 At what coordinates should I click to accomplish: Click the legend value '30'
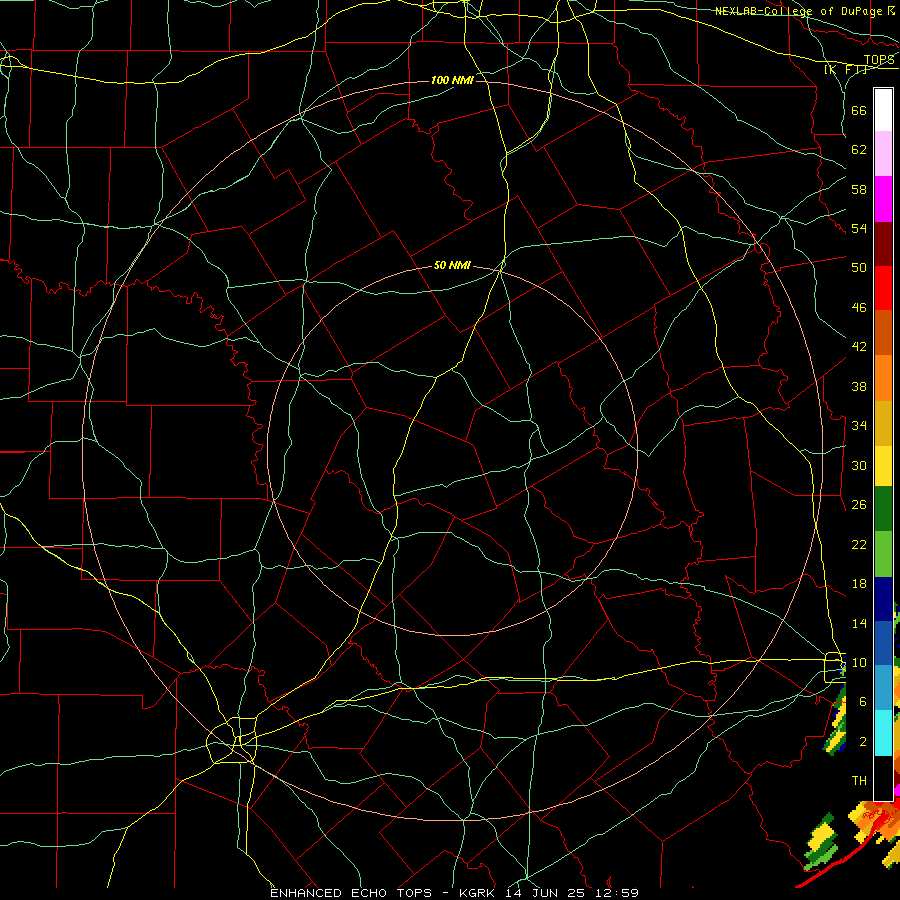tap(859, 465)
